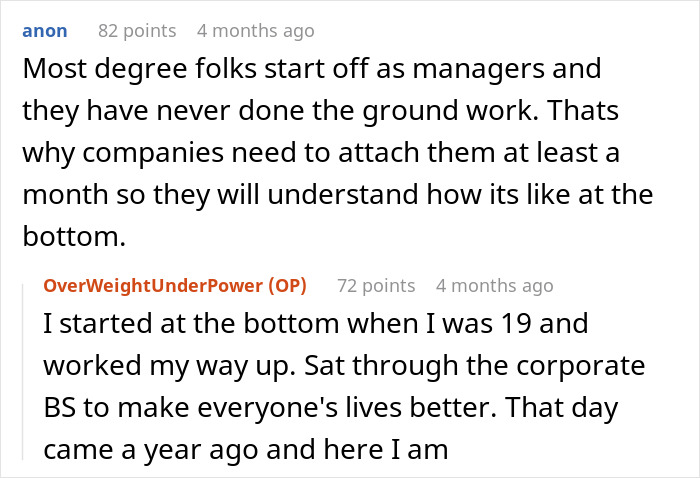Click the line 'came a year ago and here I am'
This screenshot has width=700, height=478.
click(246, 449)
